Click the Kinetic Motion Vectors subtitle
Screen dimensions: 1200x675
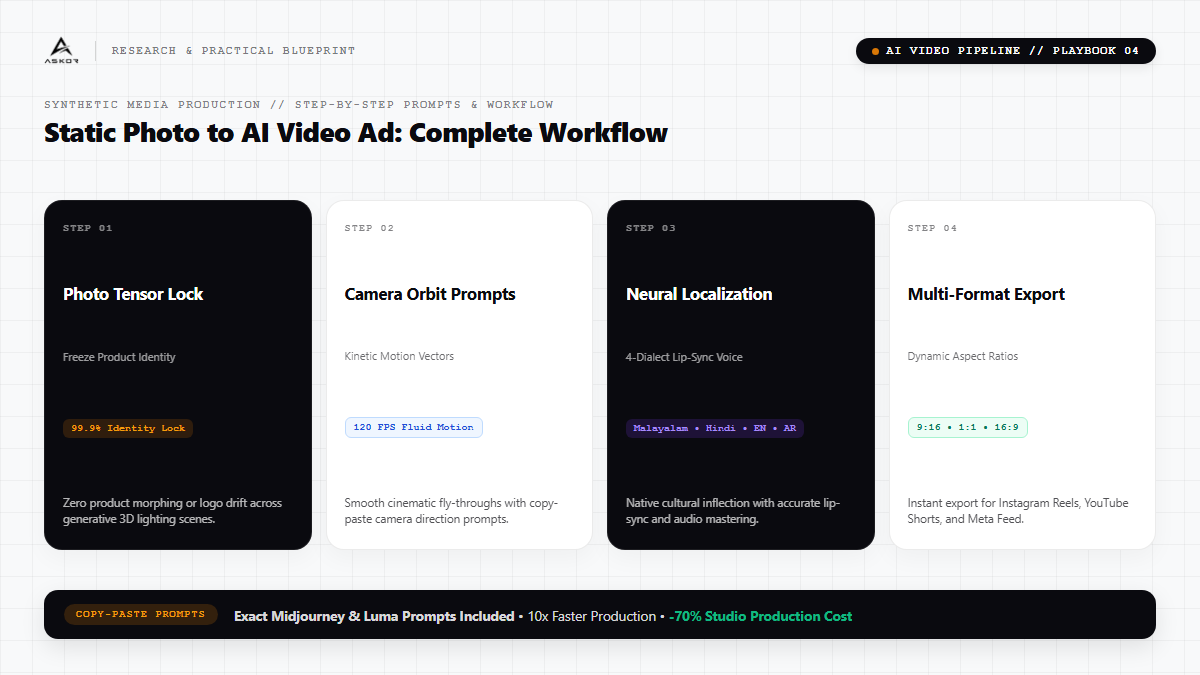(399, 356)
